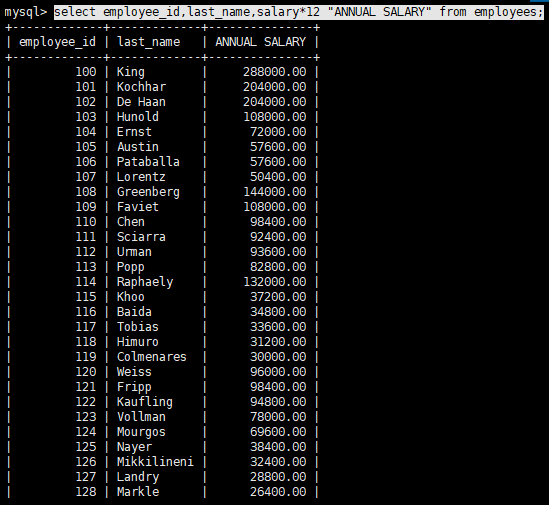Click the highlighted SQL select statement
549x505 pixels.
point(298,12)
